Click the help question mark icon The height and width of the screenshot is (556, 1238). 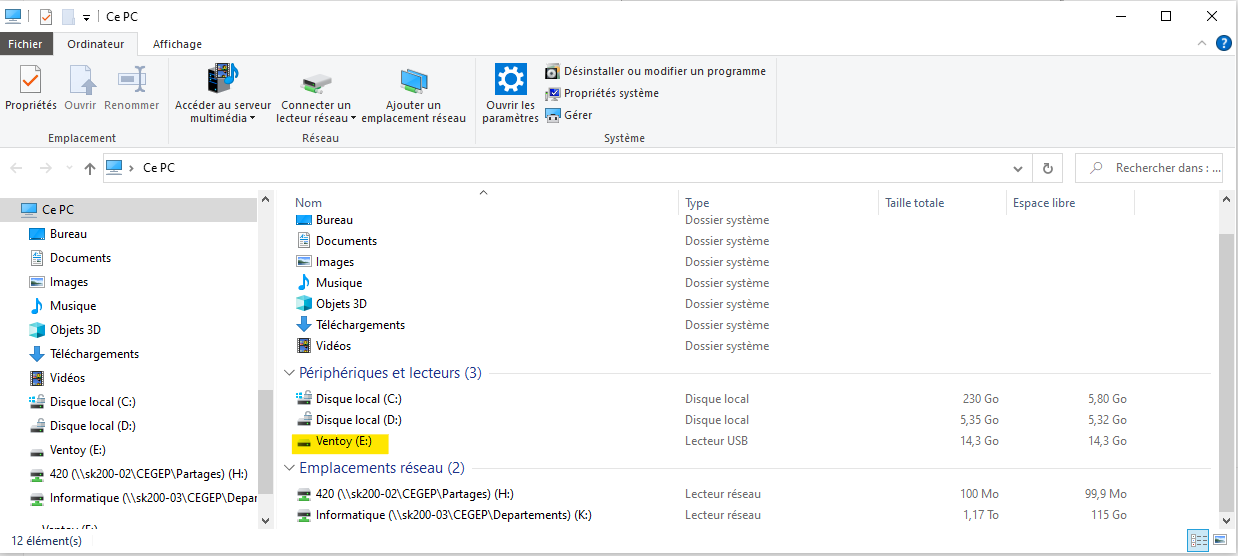pos(1223,43)
